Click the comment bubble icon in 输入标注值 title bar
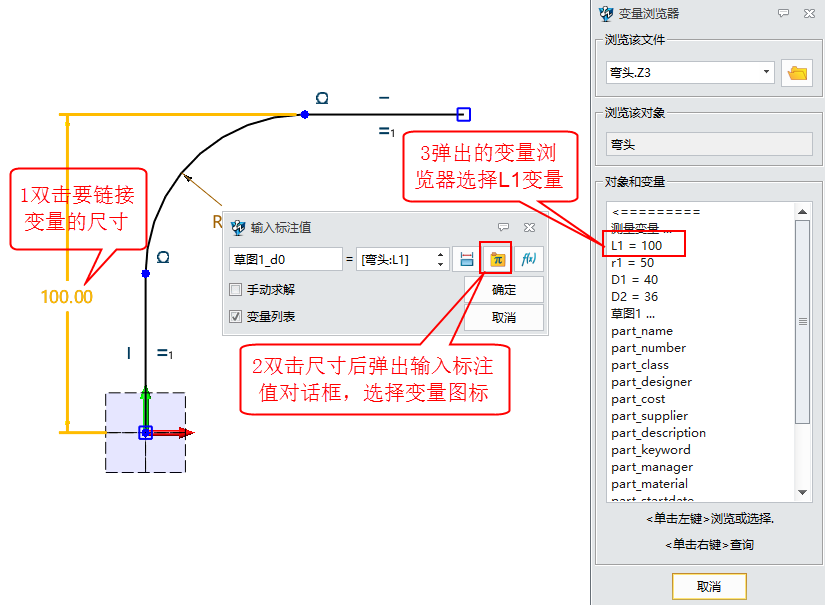 (504, 227)
